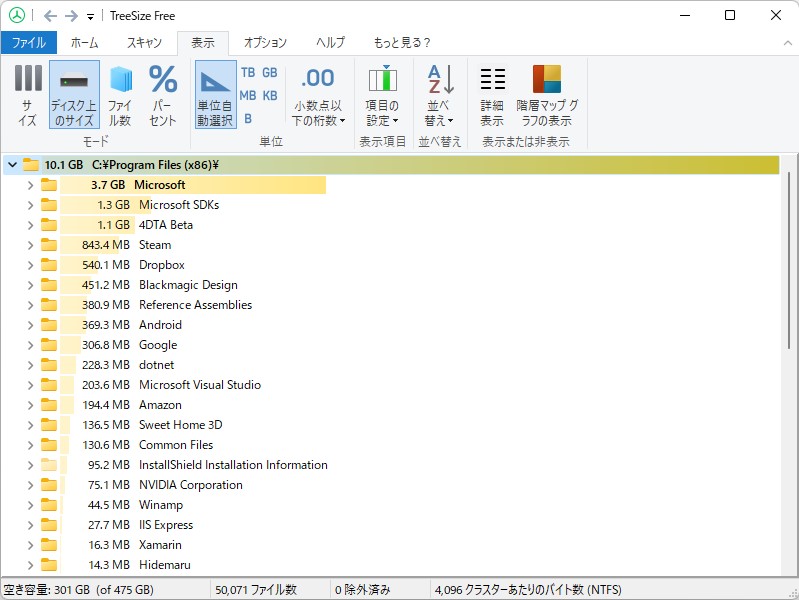This screenshot has height=600, width=799.
Task: Open 小数点以下の桁数 decimal places dropdown
Action: [318, 95]
